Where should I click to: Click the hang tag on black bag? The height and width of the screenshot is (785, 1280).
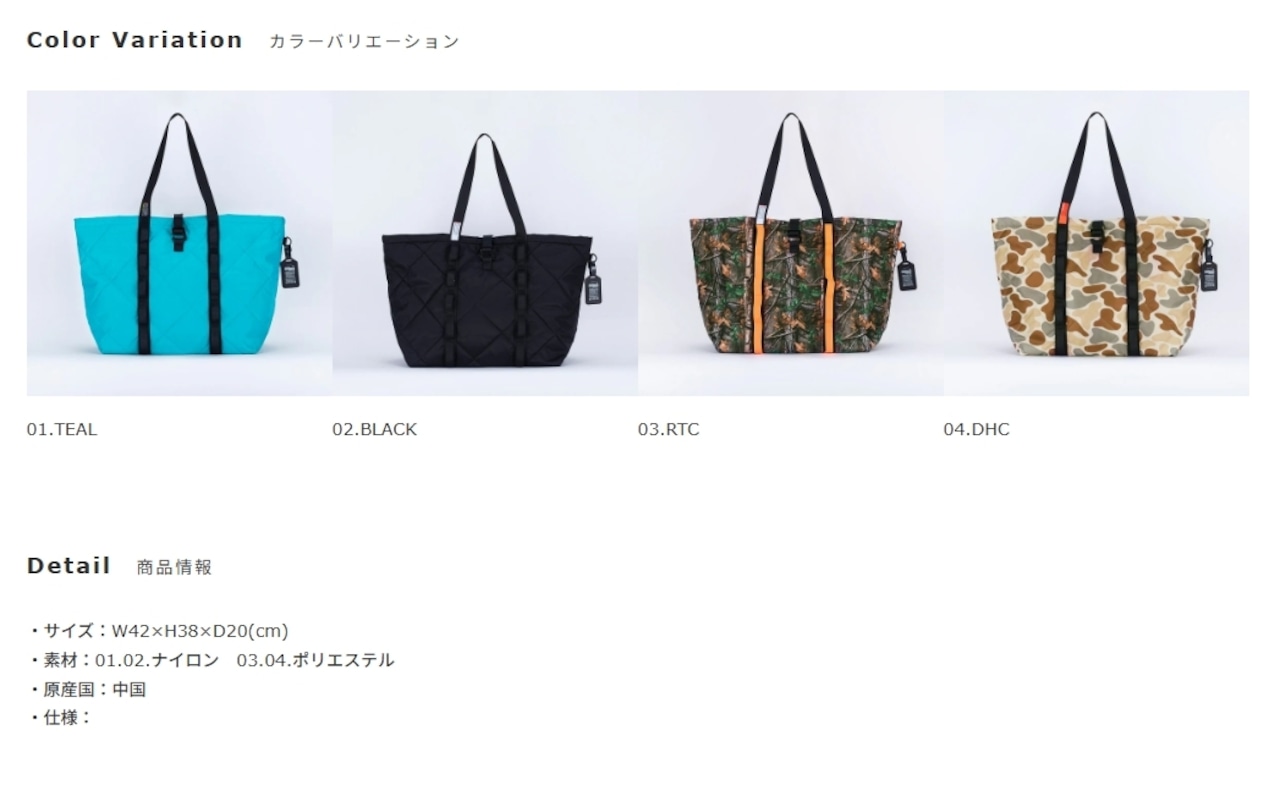click(x=593, y=281)
